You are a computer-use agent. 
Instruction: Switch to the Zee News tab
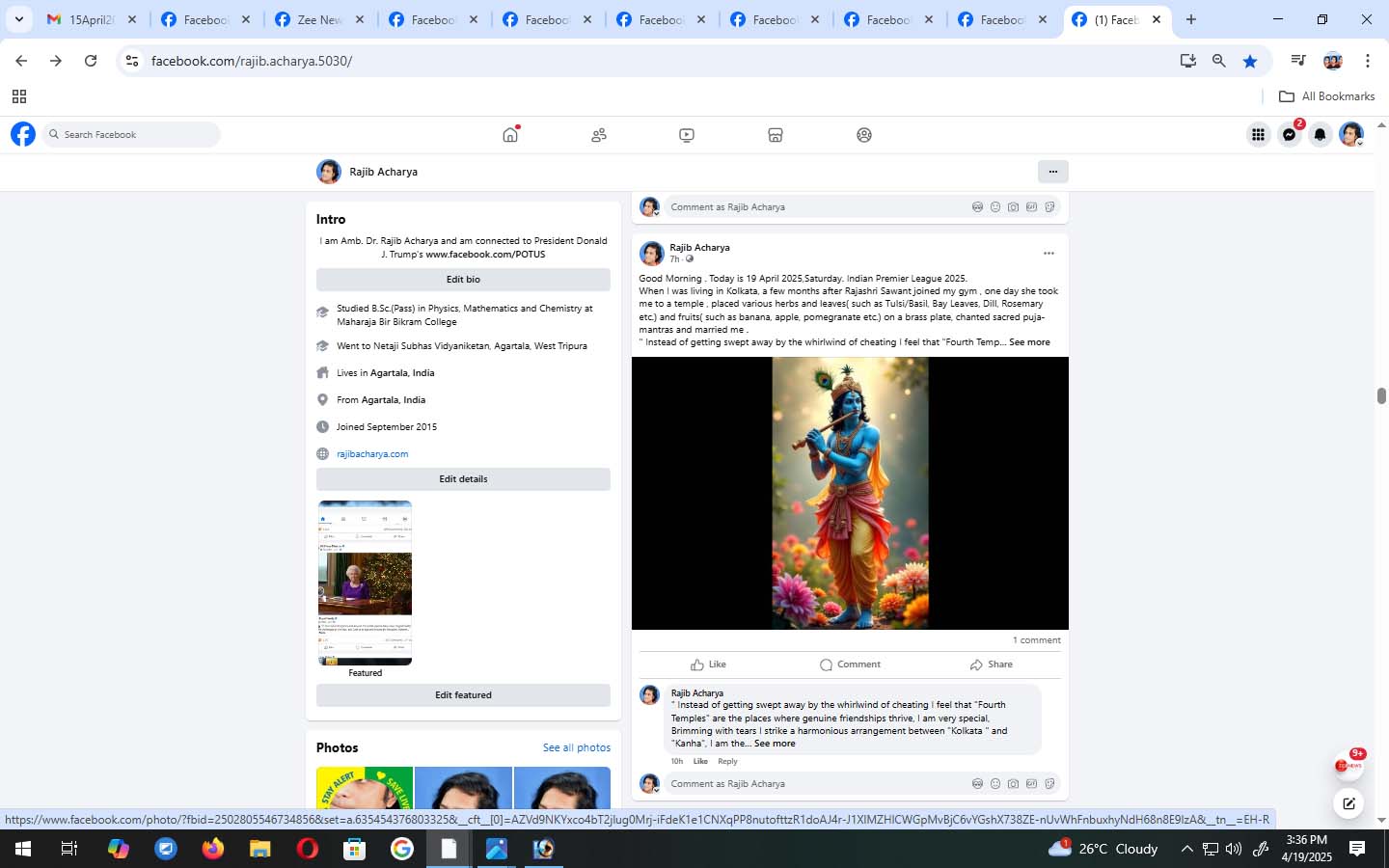(x=319, y=19)
